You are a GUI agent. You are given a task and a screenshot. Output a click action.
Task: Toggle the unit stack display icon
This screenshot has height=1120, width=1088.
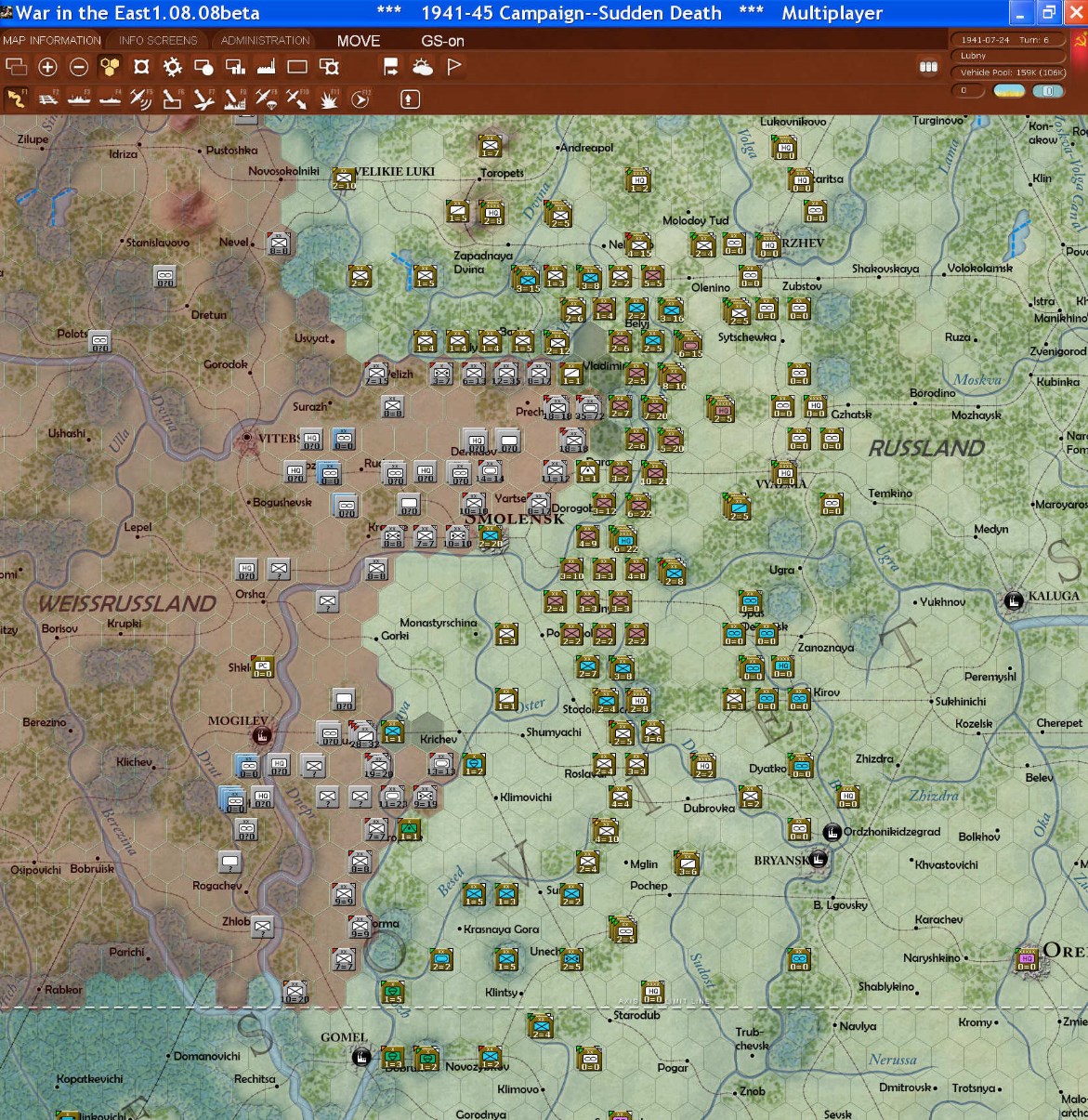16,67
